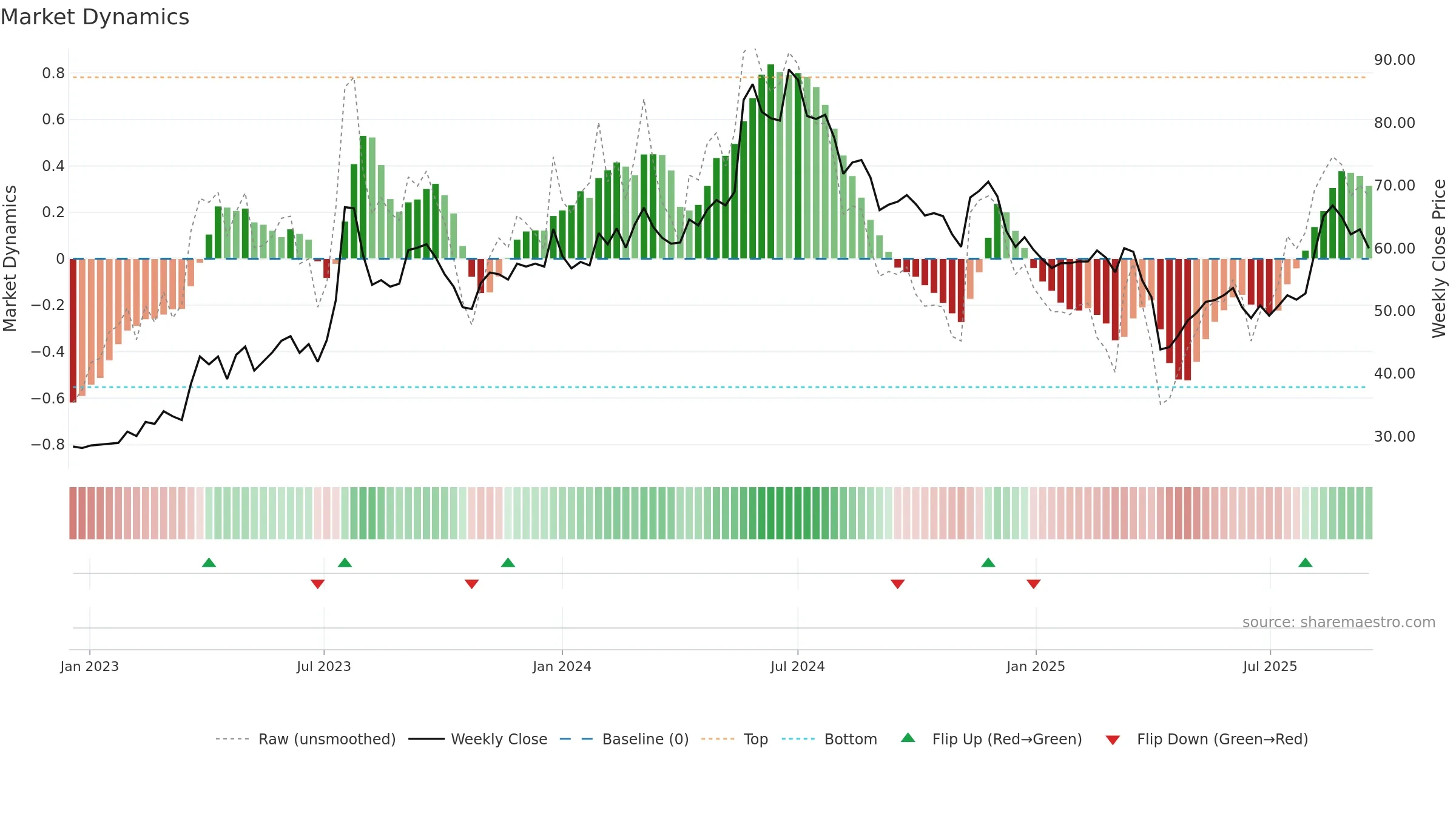Click the Jan 2023 x-axis label
This screenshot has height=819, width=1456.
(x=89, y=666)
